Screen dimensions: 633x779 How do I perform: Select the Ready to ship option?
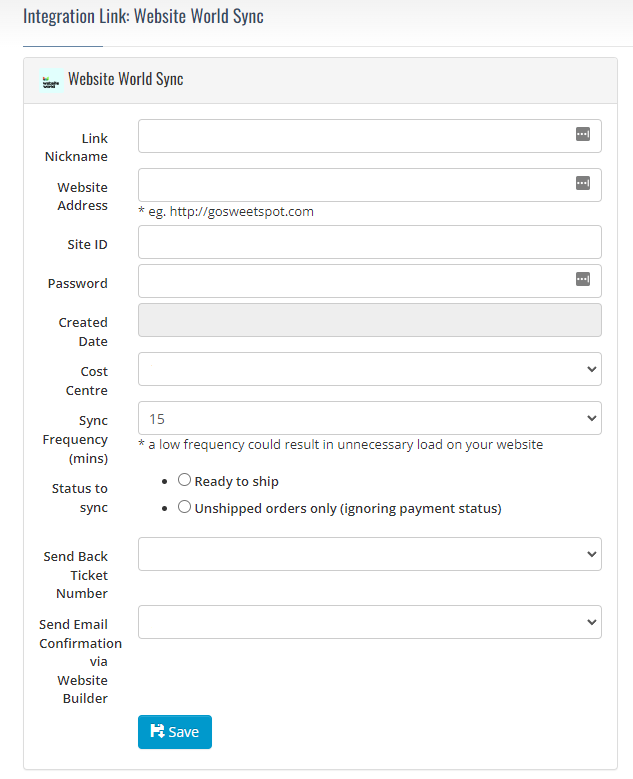pyautogui.click(x=184, y=480)
